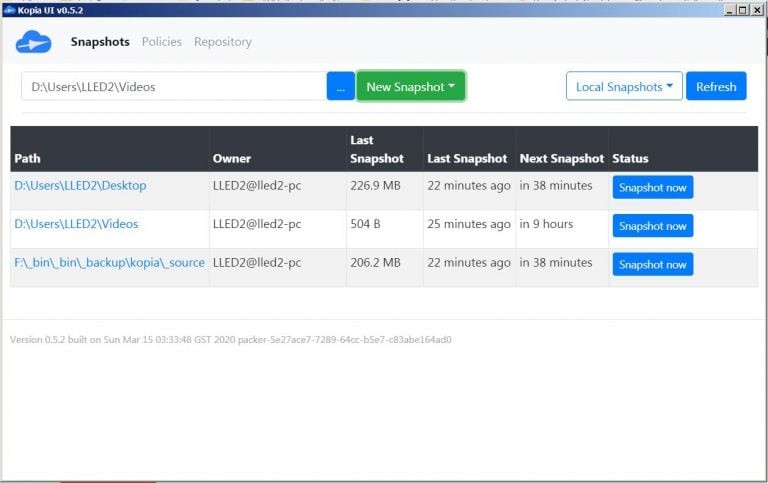768x483 pixels.
Task: Open the Local Snapshots dropdown
Action: click(x=624, y=86)
